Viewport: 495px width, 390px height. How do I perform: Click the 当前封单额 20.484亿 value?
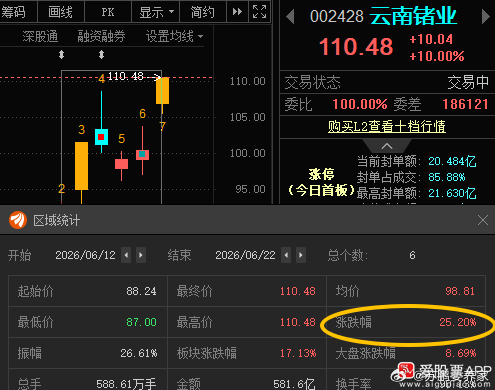pos(452,161)
